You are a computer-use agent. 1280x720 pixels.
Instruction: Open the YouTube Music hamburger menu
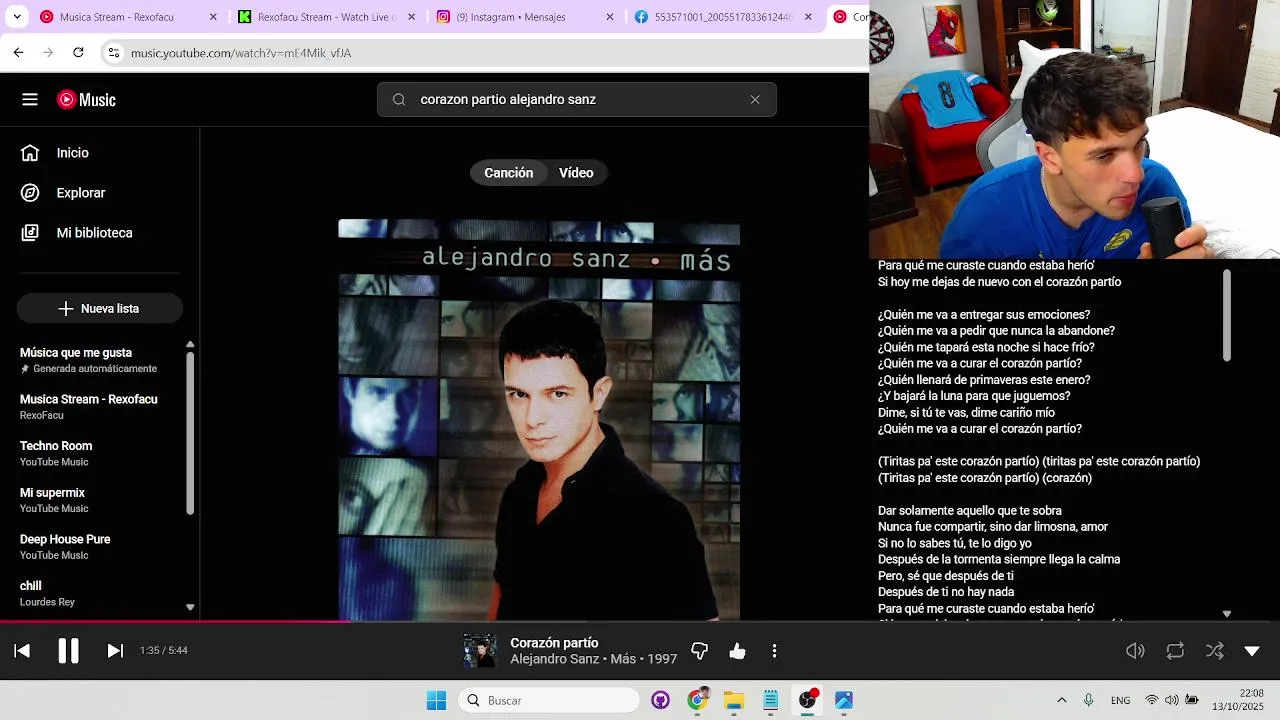pos(30,99)
